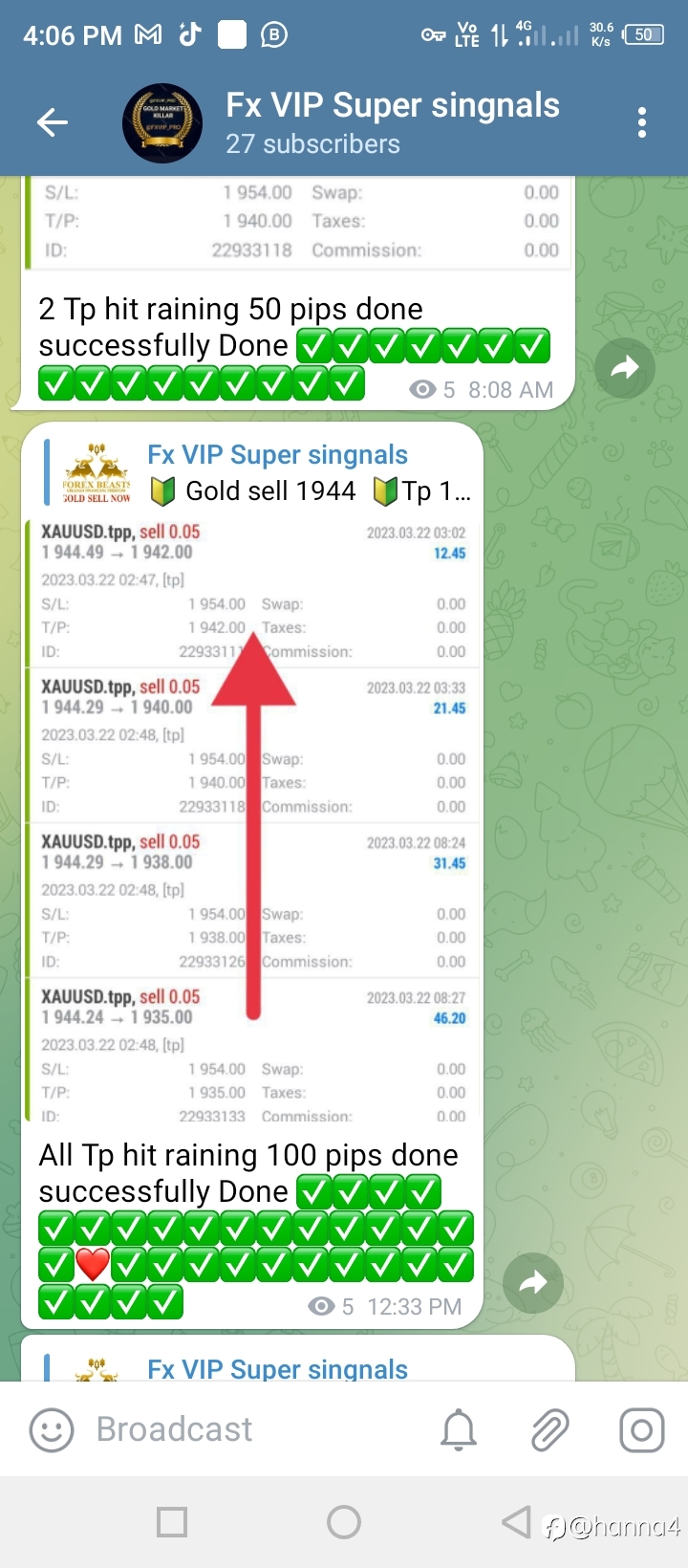The height and width of the screenshot is (1568, 688).
Task: Tap the red heart emoji in message
Action: pos(93,1265)
